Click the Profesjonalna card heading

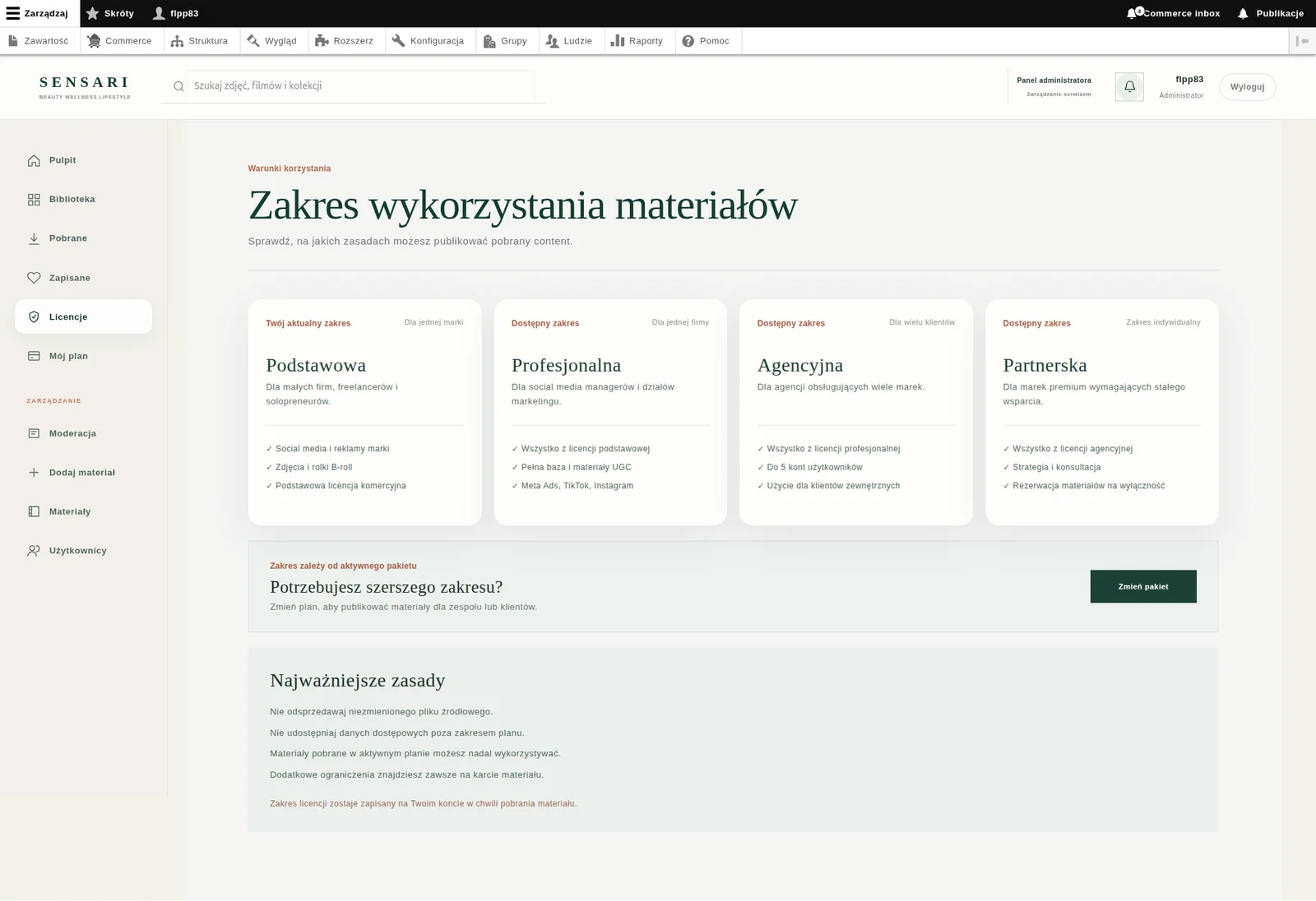click(566, 365)
